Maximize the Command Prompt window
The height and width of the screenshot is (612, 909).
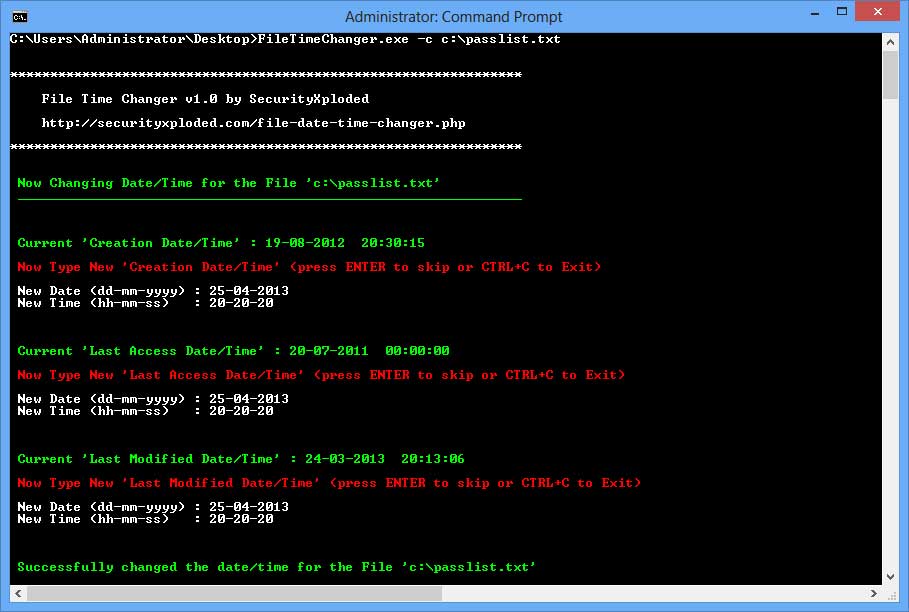(841, 12)
